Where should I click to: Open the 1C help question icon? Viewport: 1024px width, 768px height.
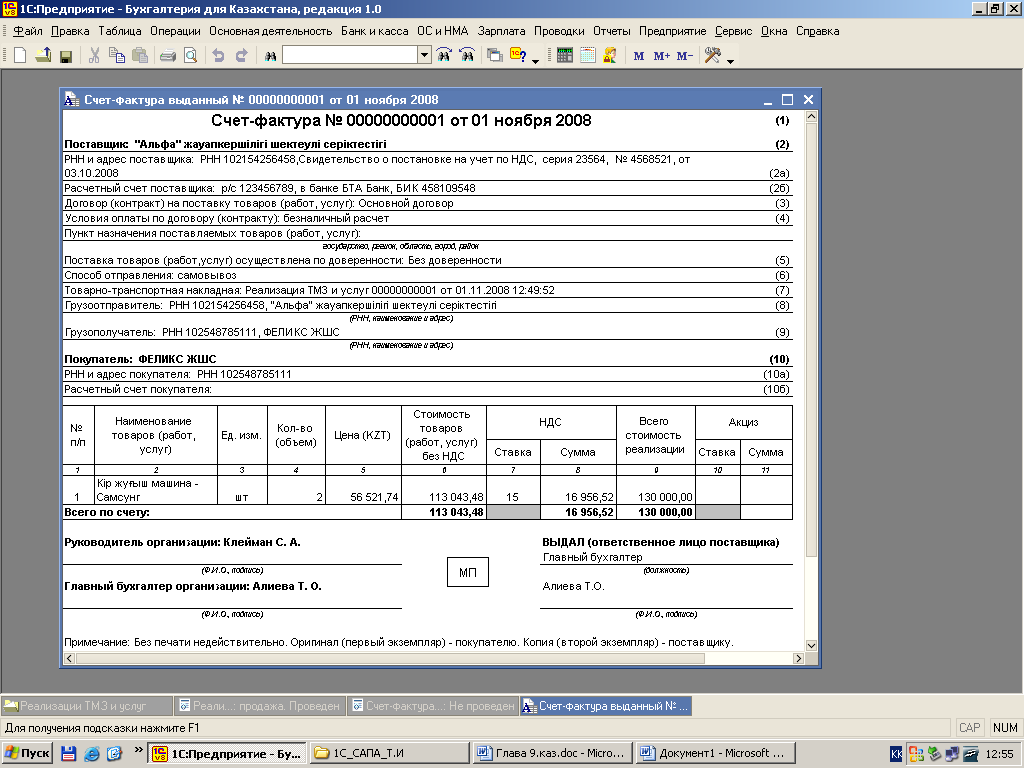click(x=519, y=56)
